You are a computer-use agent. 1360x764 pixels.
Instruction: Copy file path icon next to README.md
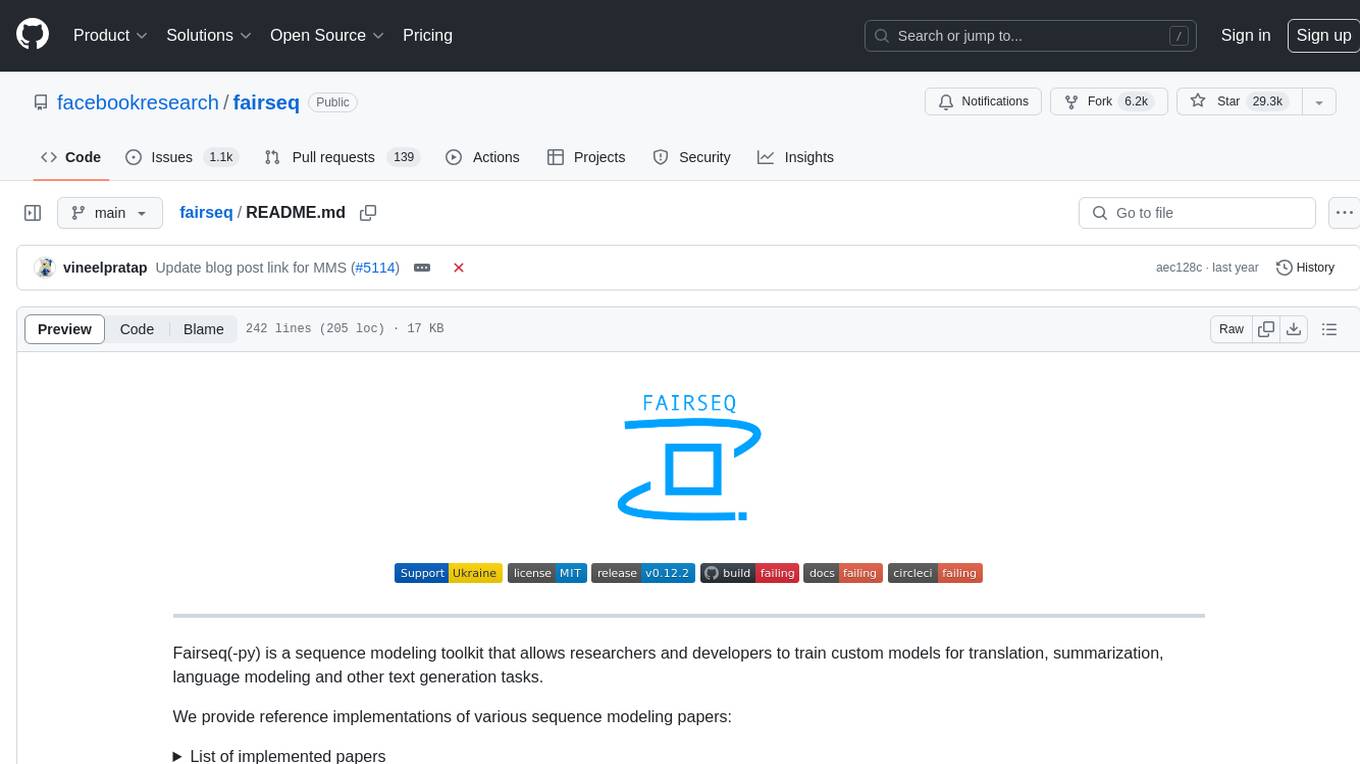coord(368,213)
